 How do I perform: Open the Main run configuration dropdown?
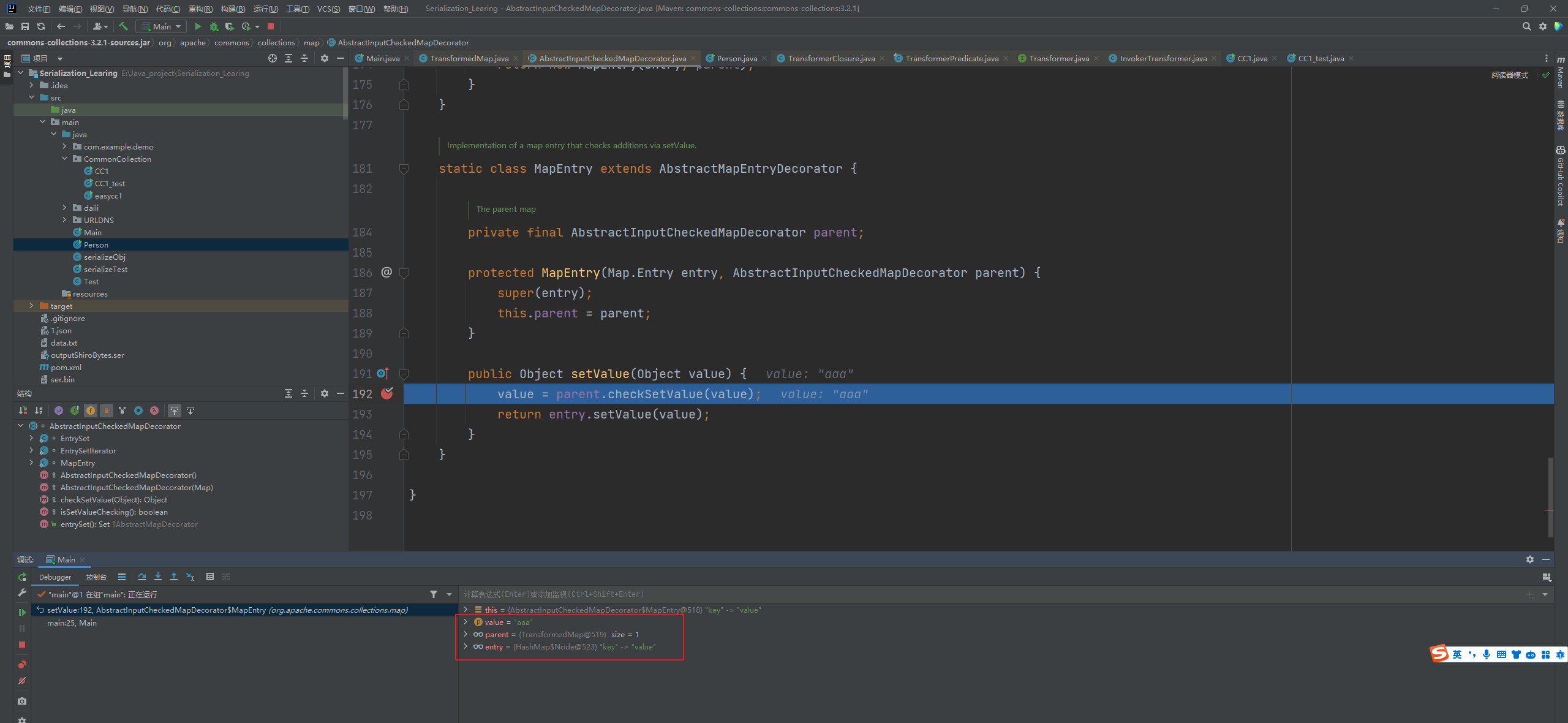(x=161, y=26)
